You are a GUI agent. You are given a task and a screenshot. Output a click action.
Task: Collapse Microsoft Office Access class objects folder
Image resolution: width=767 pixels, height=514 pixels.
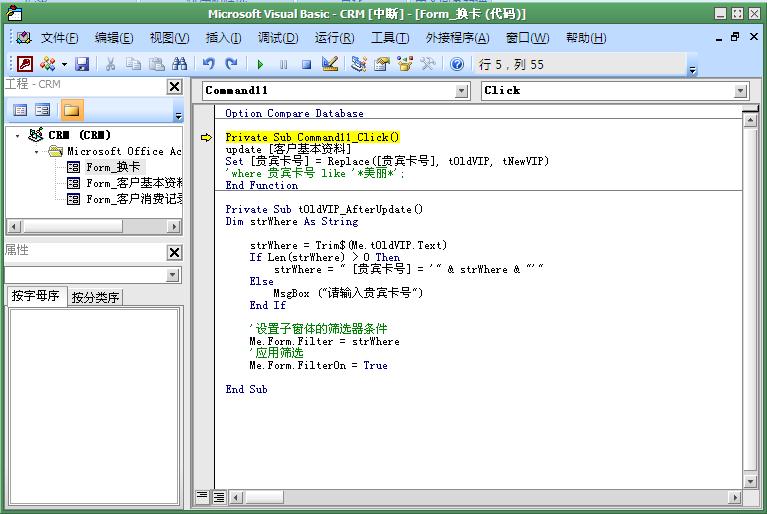pos(37,152)
